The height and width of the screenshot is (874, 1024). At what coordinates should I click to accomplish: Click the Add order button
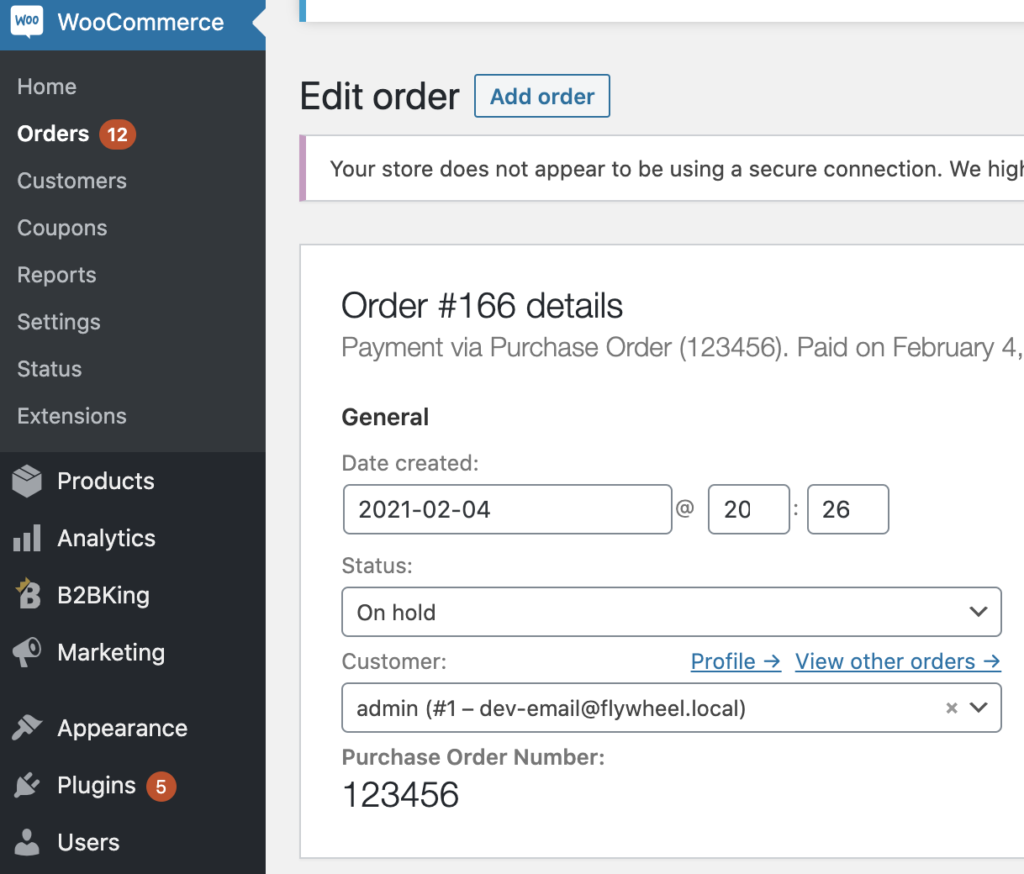pos(542,96)
